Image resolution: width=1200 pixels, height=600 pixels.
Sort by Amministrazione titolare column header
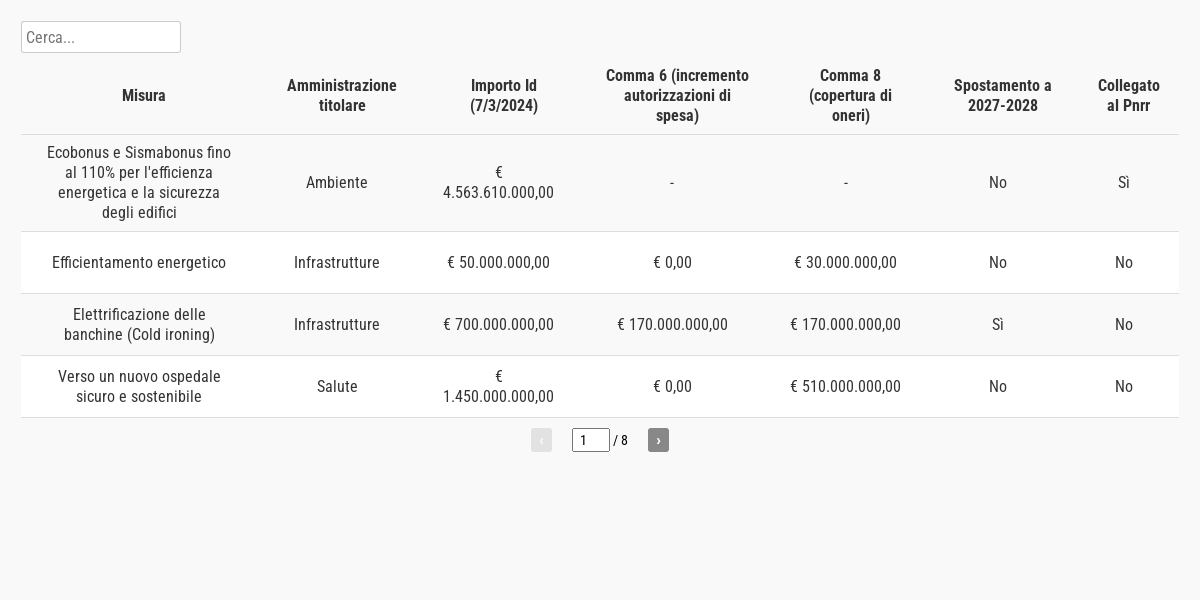(342, 96)
